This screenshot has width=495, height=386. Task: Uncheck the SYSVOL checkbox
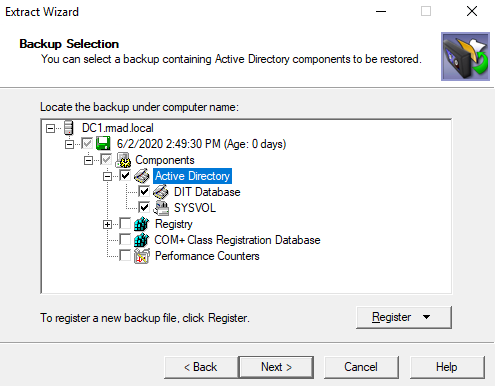(x=144, y=207)
